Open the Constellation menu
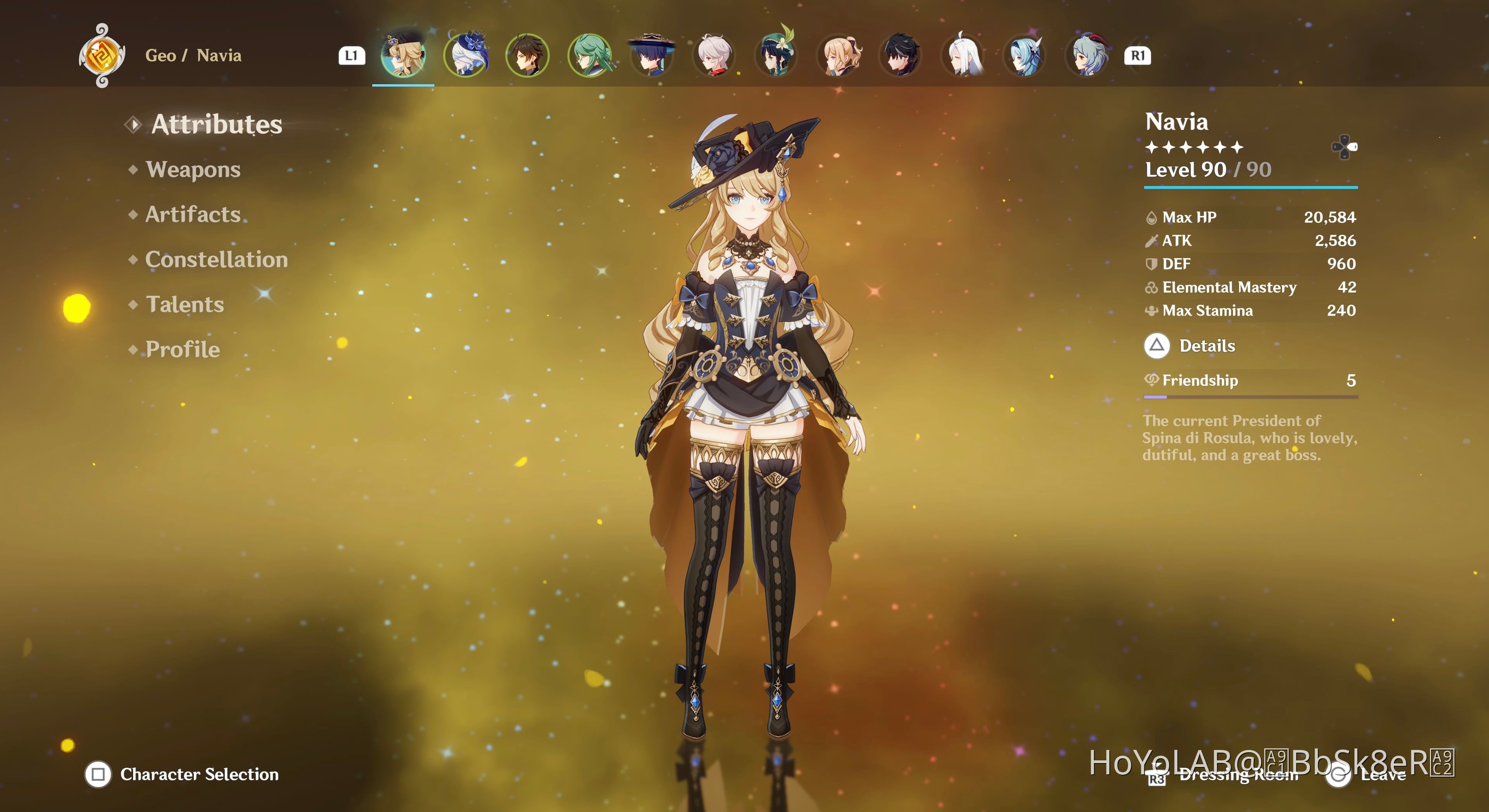 (217, 260)
